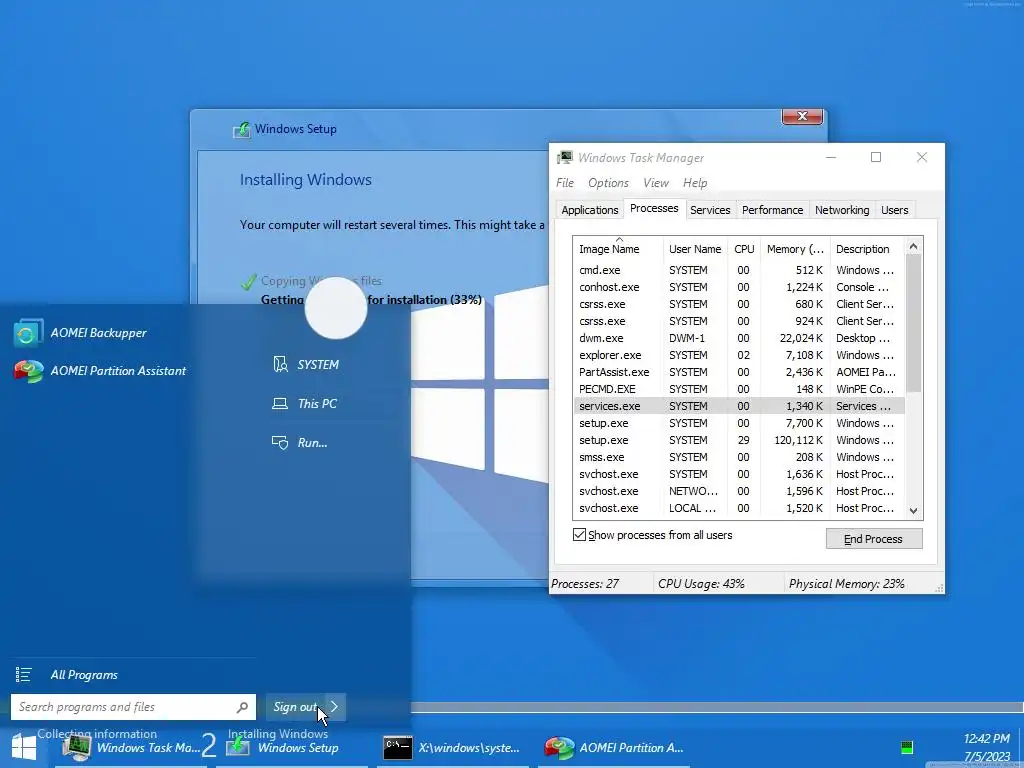
Task: Select the explorer.exe process row
Action: (x=739, y=355)
